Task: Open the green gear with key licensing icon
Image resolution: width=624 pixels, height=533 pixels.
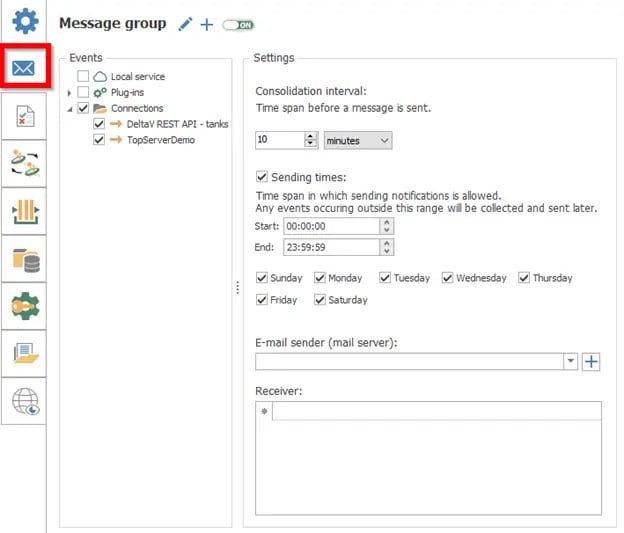Action: 25,306
